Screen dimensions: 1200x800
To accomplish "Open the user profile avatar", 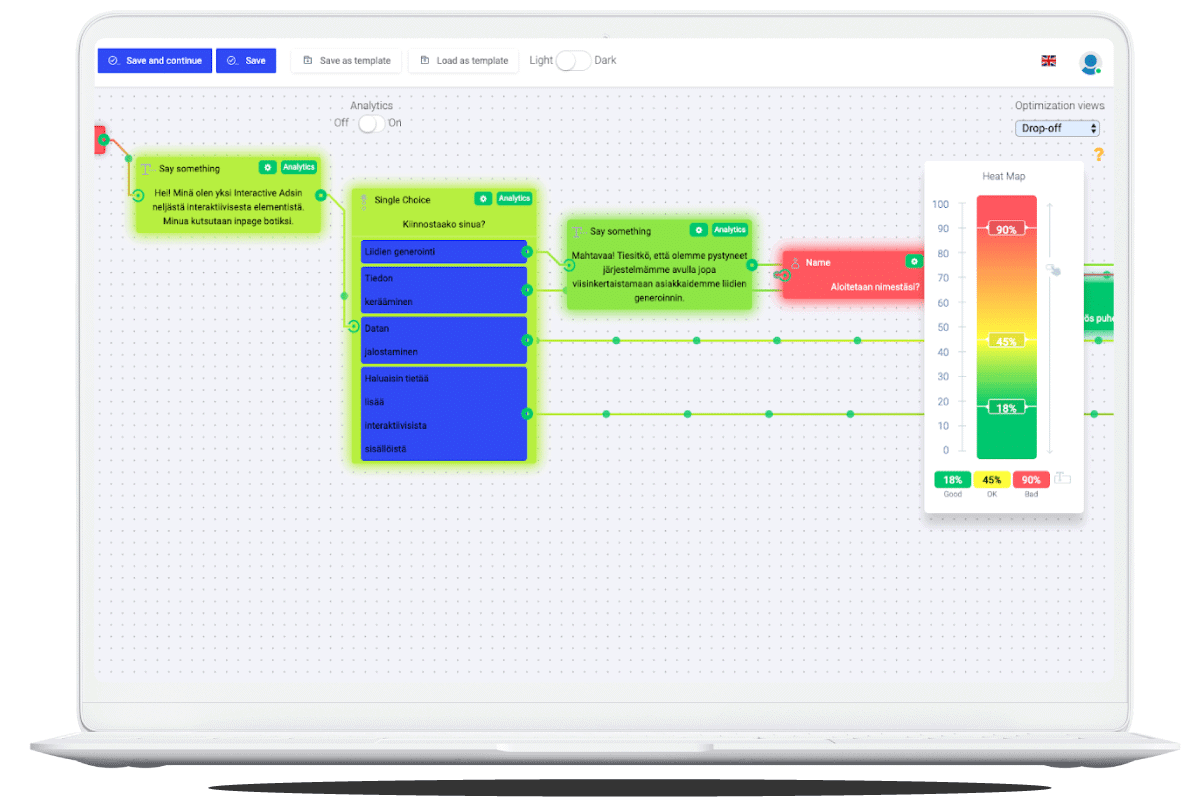I will point(1090,62).
